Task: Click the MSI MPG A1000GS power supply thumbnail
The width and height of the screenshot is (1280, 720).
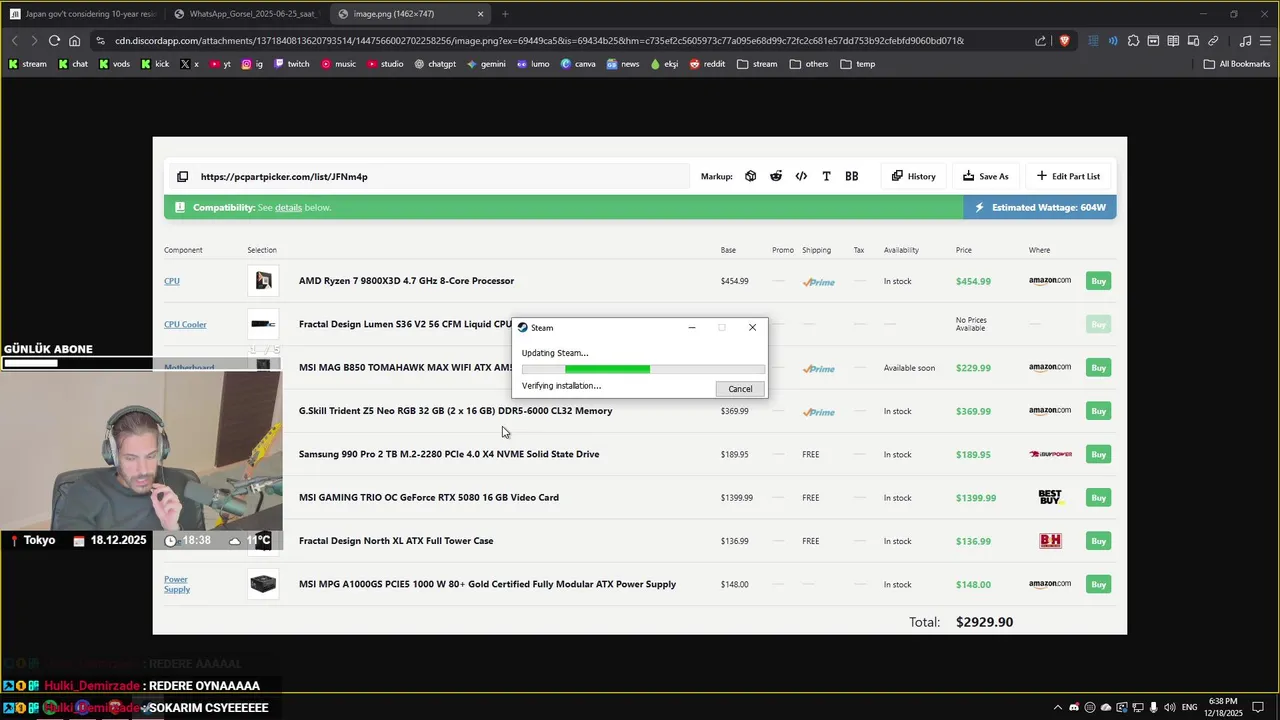Action: tap(263, 584)
